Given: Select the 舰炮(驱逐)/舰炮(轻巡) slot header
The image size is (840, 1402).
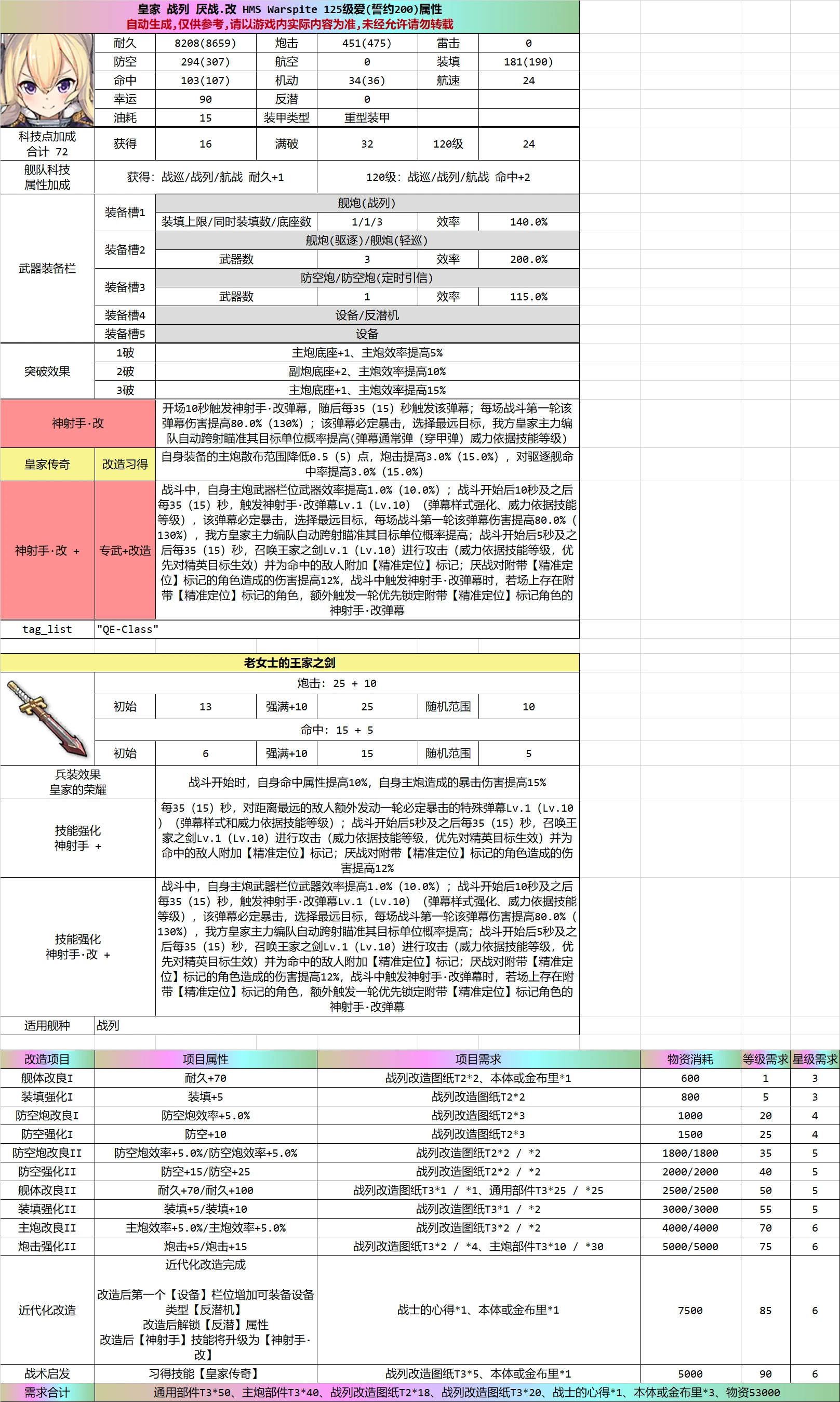Looking at the screenshot, I should (367, 240).
